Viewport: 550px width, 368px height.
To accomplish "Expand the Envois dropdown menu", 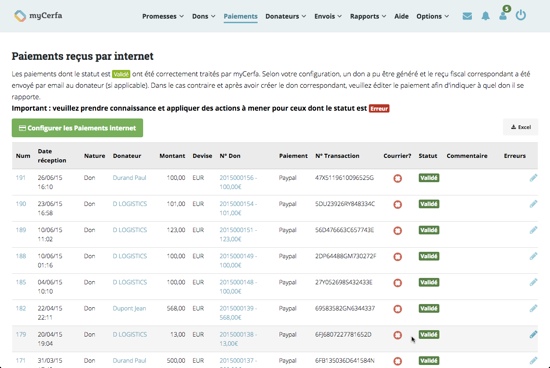I will 328,16.
